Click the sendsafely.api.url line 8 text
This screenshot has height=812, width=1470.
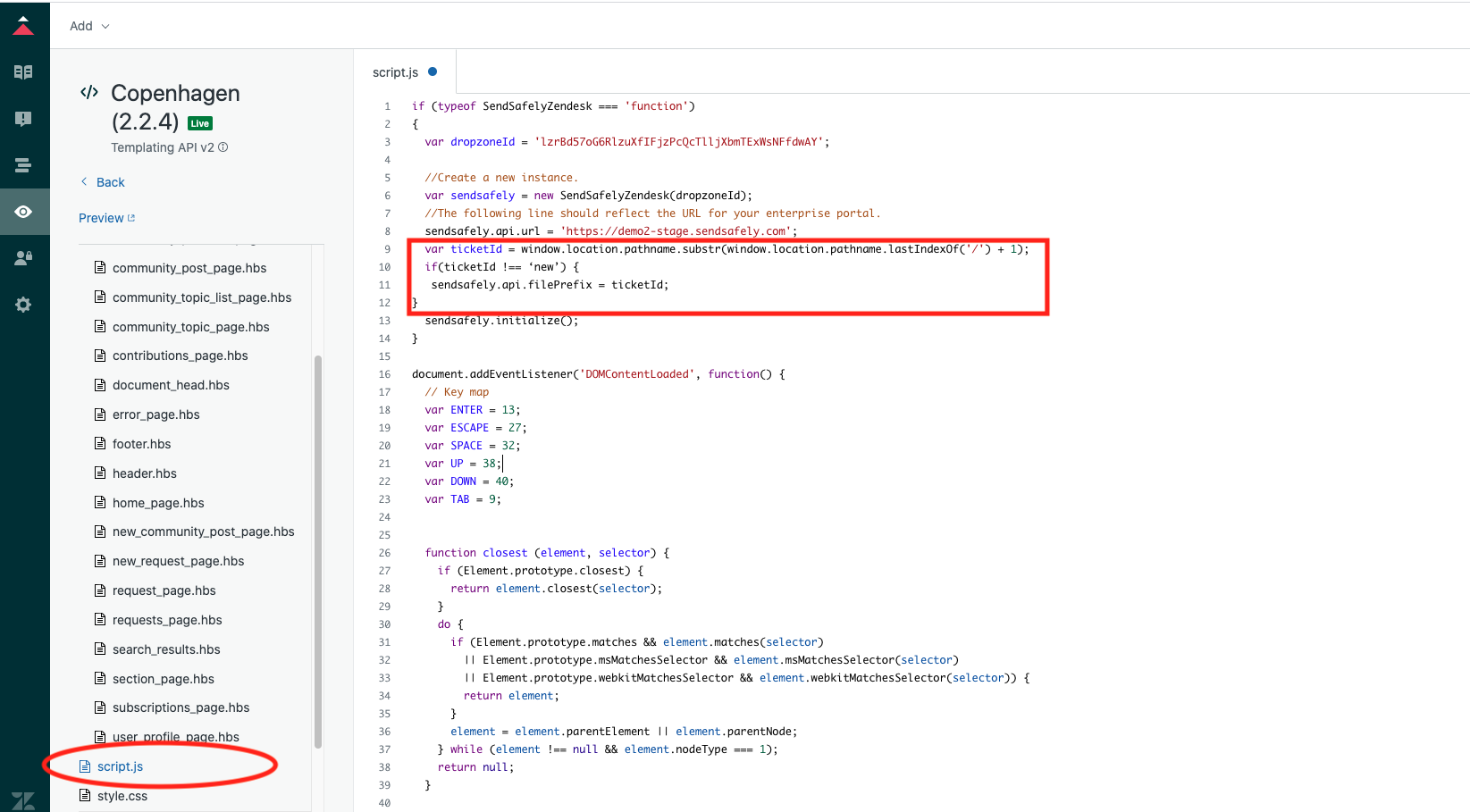[610, 231]
